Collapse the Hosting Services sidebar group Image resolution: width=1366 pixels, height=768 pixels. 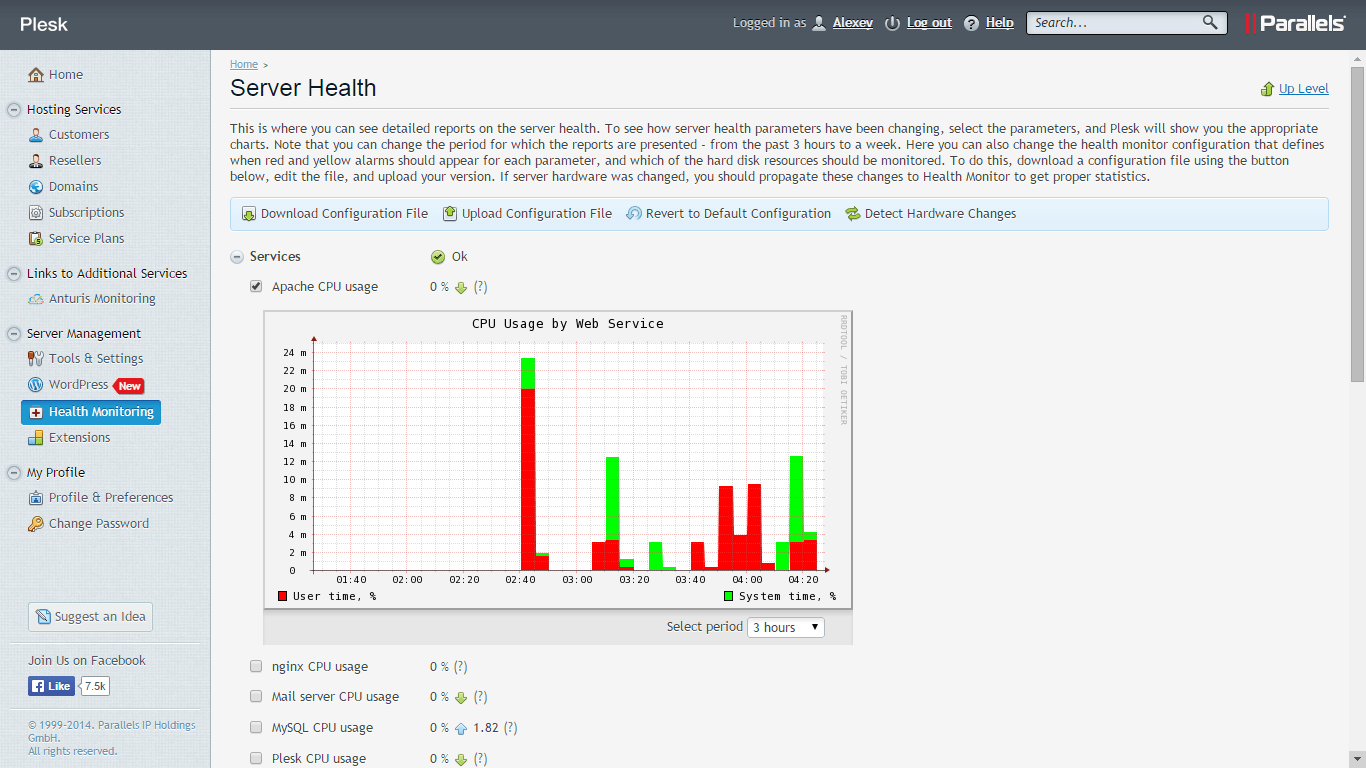click(x=14, y=110)
